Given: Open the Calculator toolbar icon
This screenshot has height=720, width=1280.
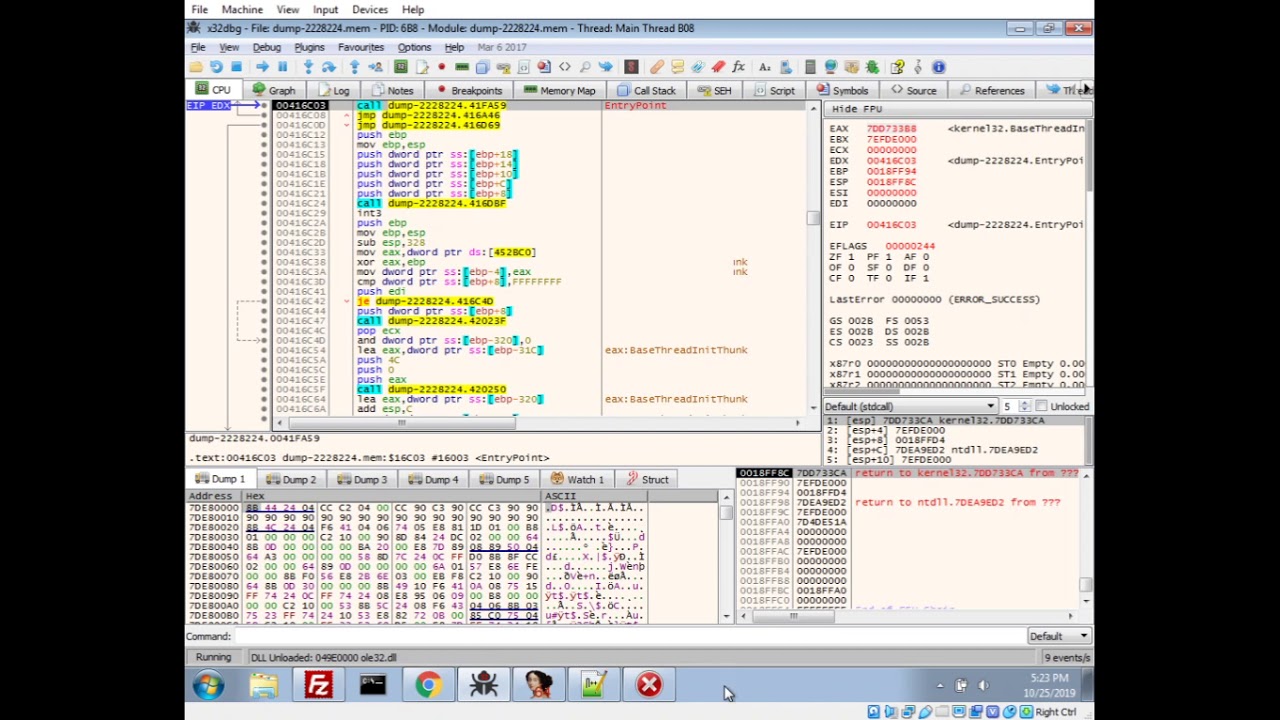Looking at the screenshot, I should pyautogui.click(x=810, y=67).
